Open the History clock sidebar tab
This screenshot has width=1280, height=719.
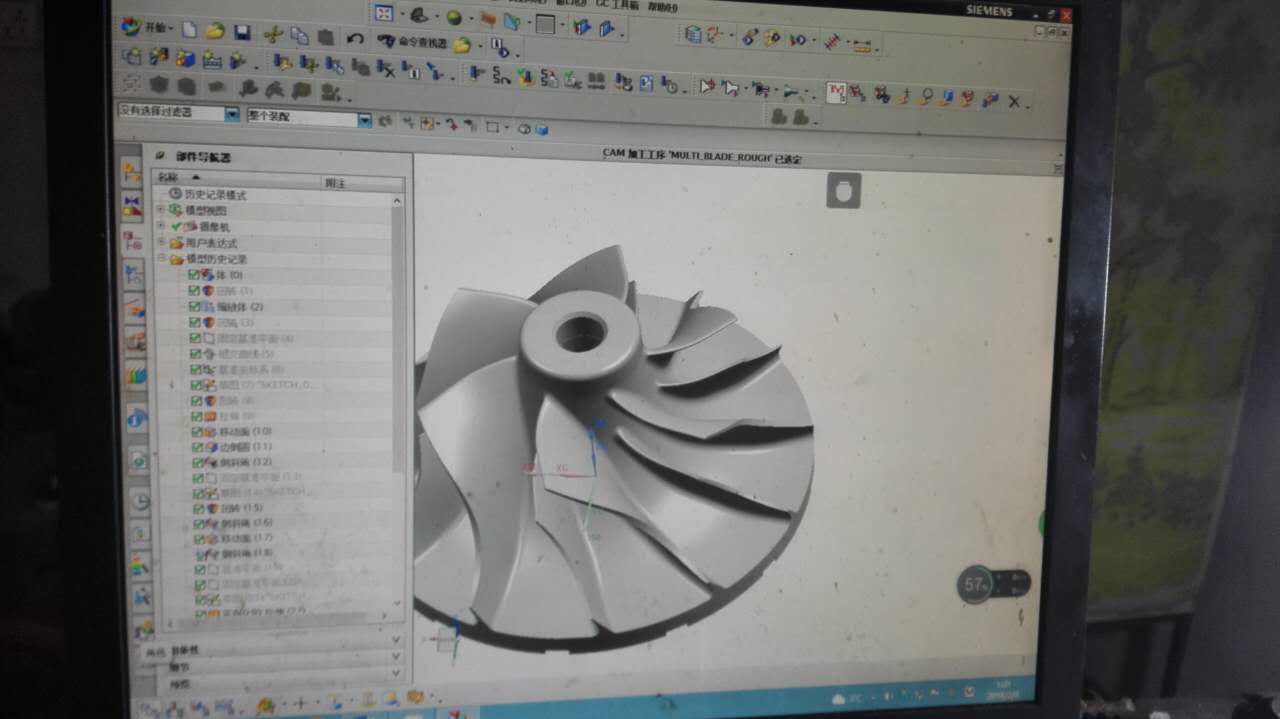click(x=141, y=501)
